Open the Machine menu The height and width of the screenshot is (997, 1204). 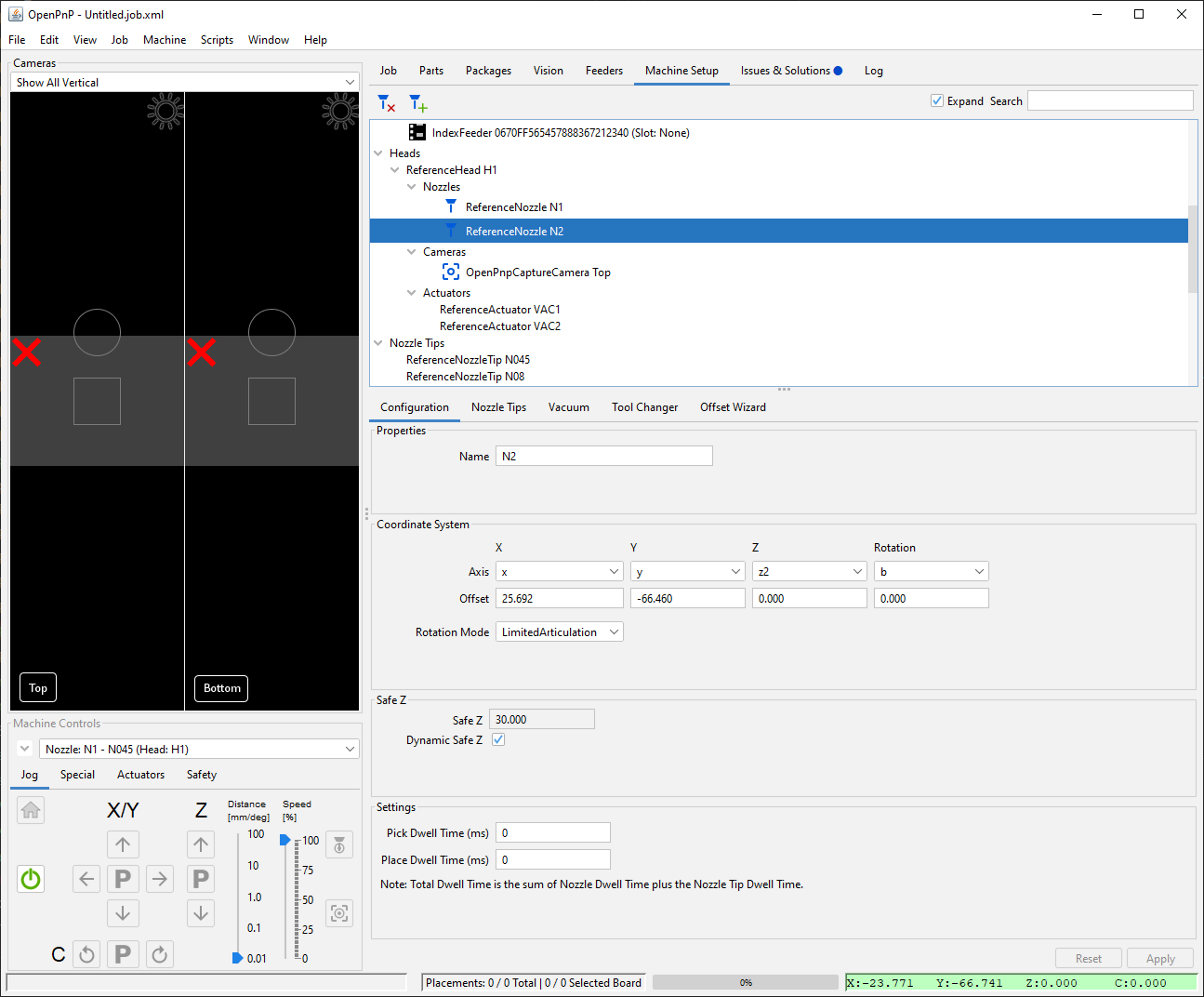[164, 40]
